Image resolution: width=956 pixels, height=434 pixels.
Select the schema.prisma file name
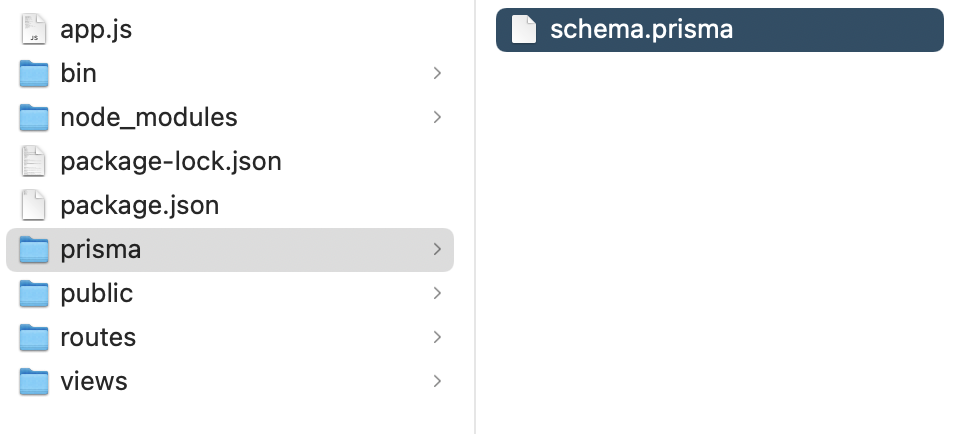click(x=641, y=30)
